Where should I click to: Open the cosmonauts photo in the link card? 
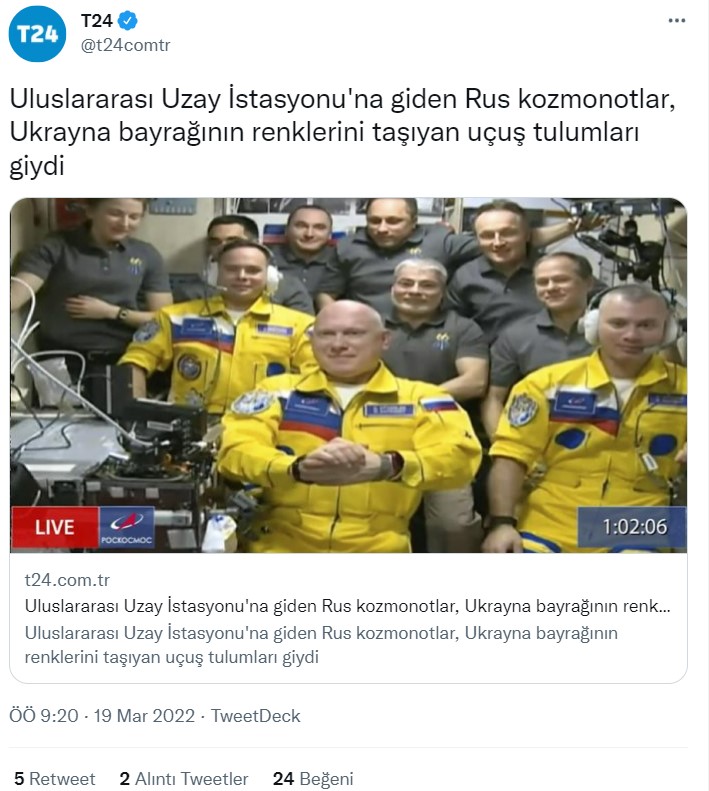(x=348, y=375)
